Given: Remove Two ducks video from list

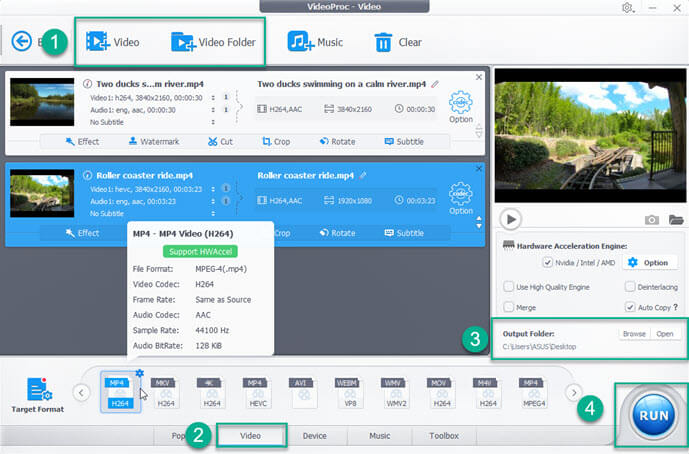Looking at the screenshot, I should 479,77.
